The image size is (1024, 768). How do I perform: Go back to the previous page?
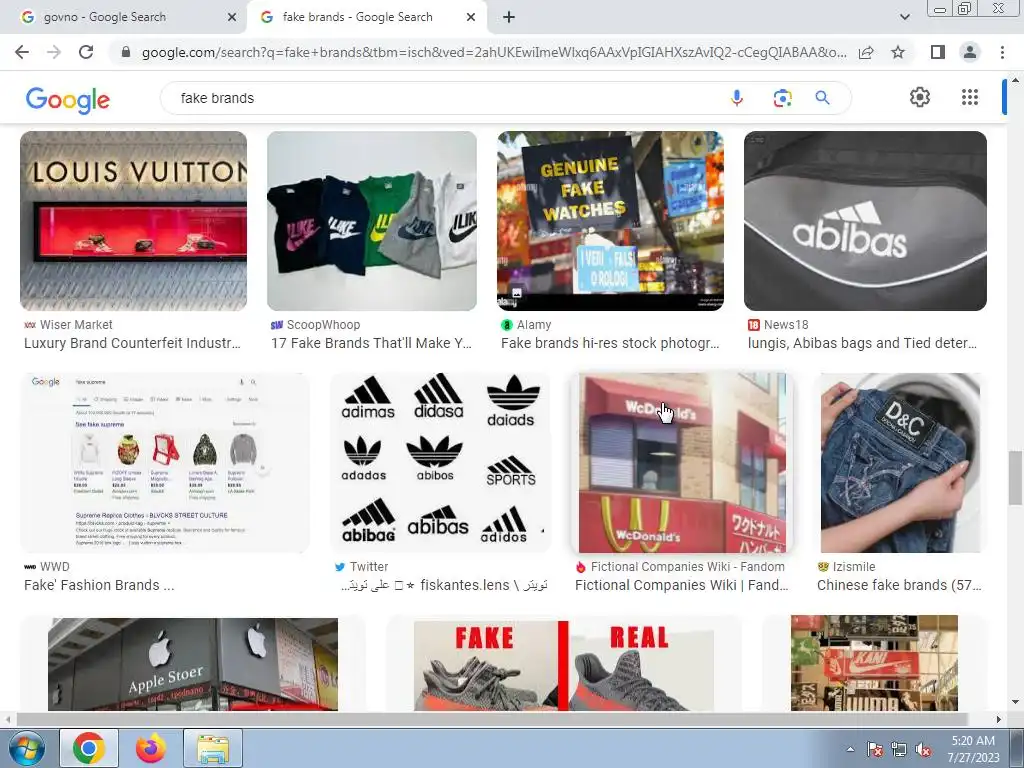tap(22, 52)
